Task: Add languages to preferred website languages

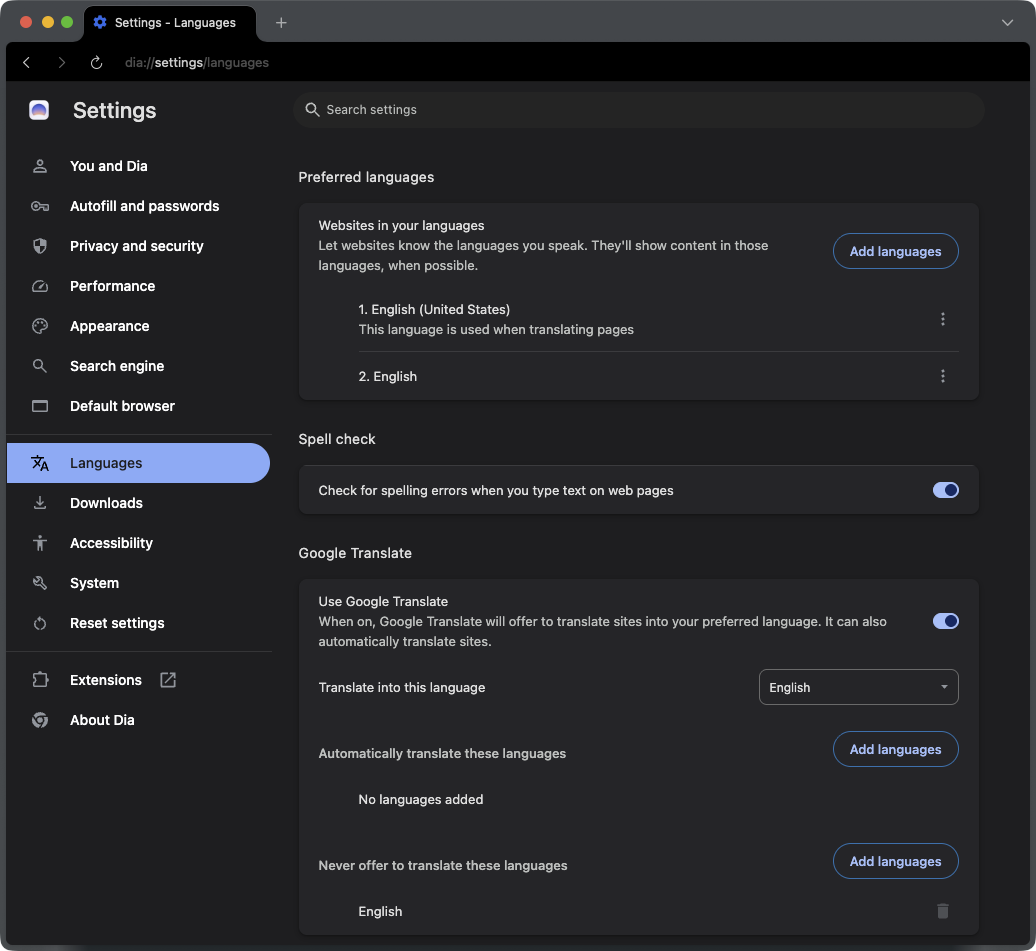Action: pos(895,251)
